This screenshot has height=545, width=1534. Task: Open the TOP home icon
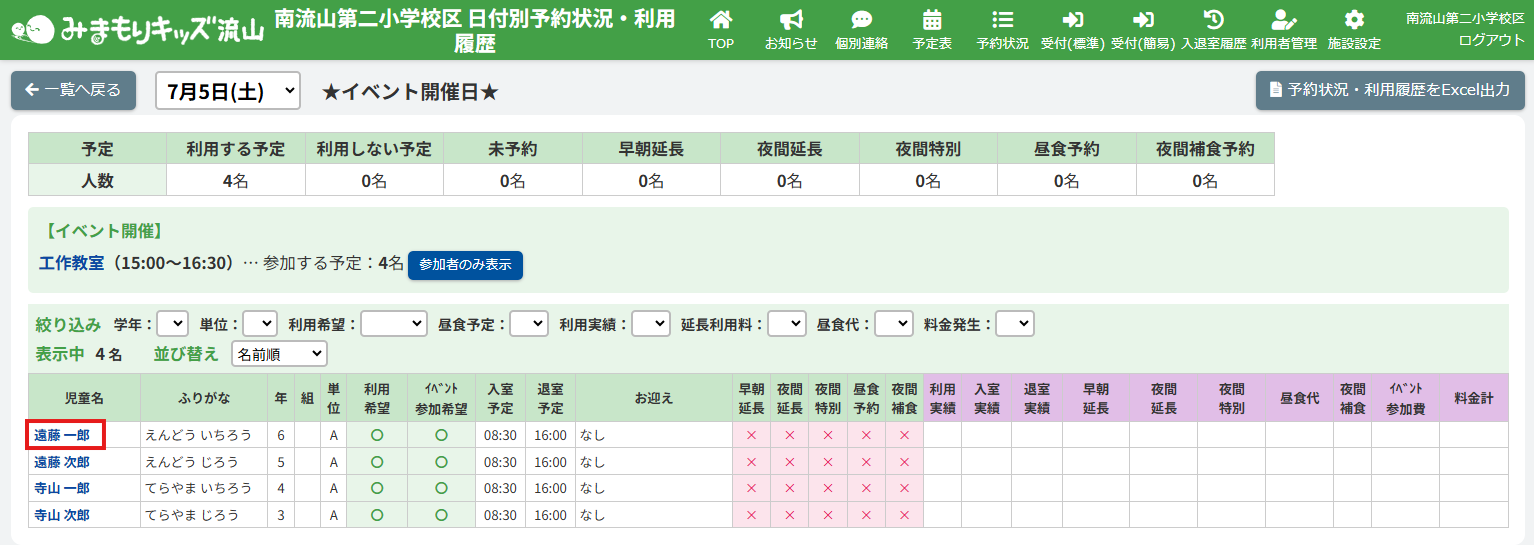coord(720,20)
